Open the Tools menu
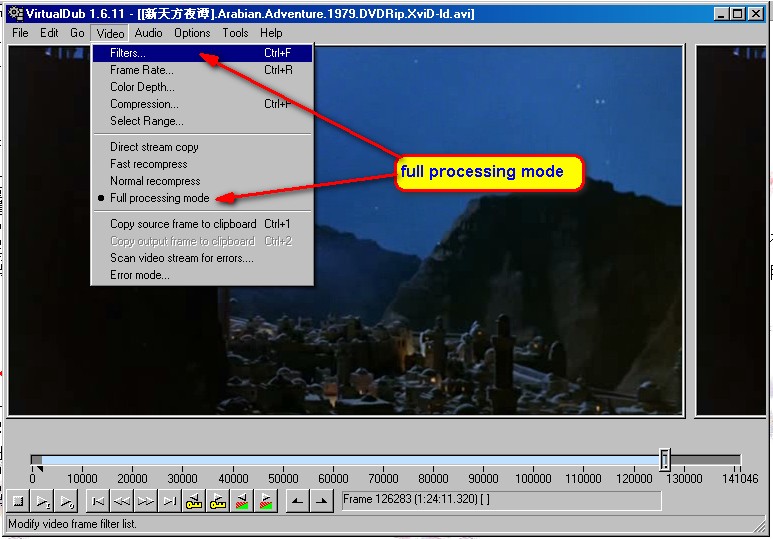This screenshot has height=539, width=773. [x=235, y=33]
